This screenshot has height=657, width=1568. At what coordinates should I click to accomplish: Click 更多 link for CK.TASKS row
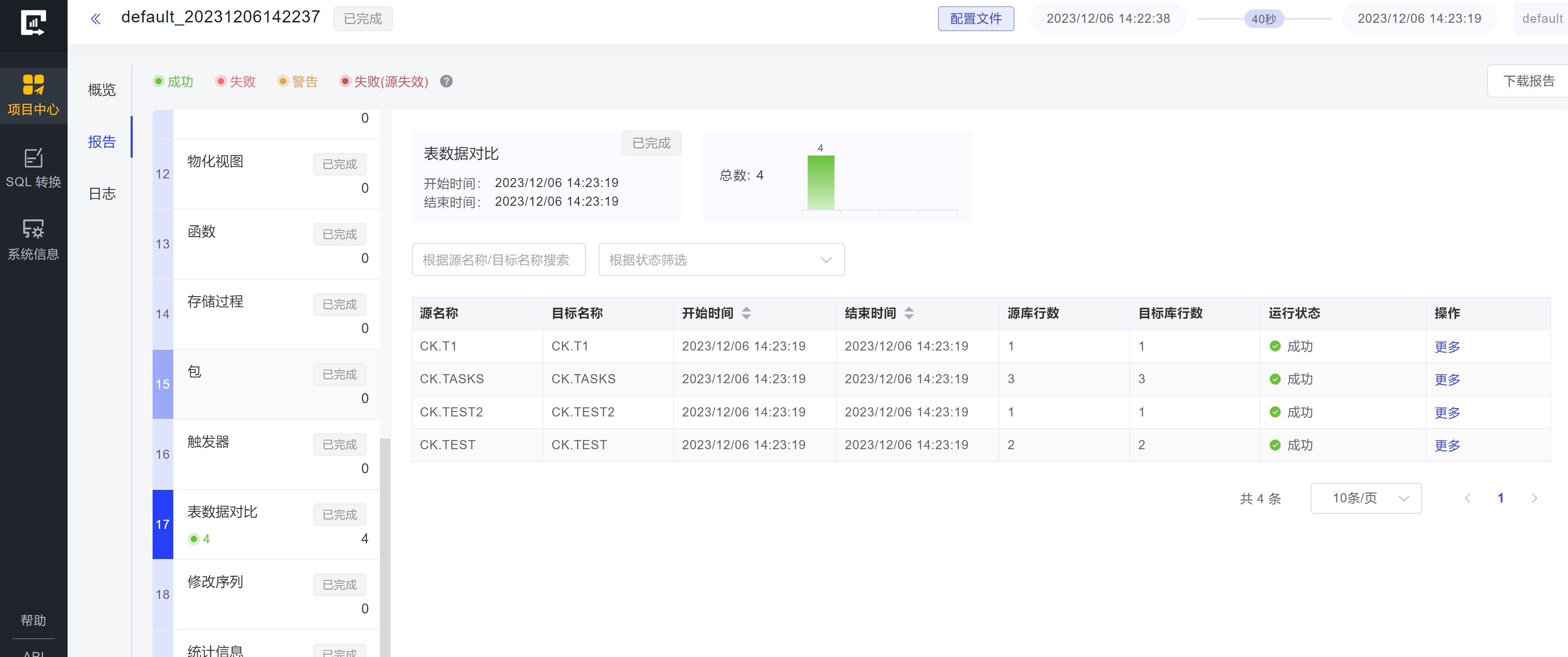pos(1447,380)
